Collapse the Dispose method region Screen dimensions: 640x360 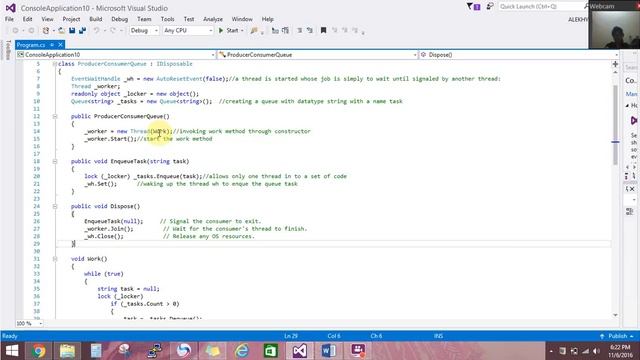(55, 207)
